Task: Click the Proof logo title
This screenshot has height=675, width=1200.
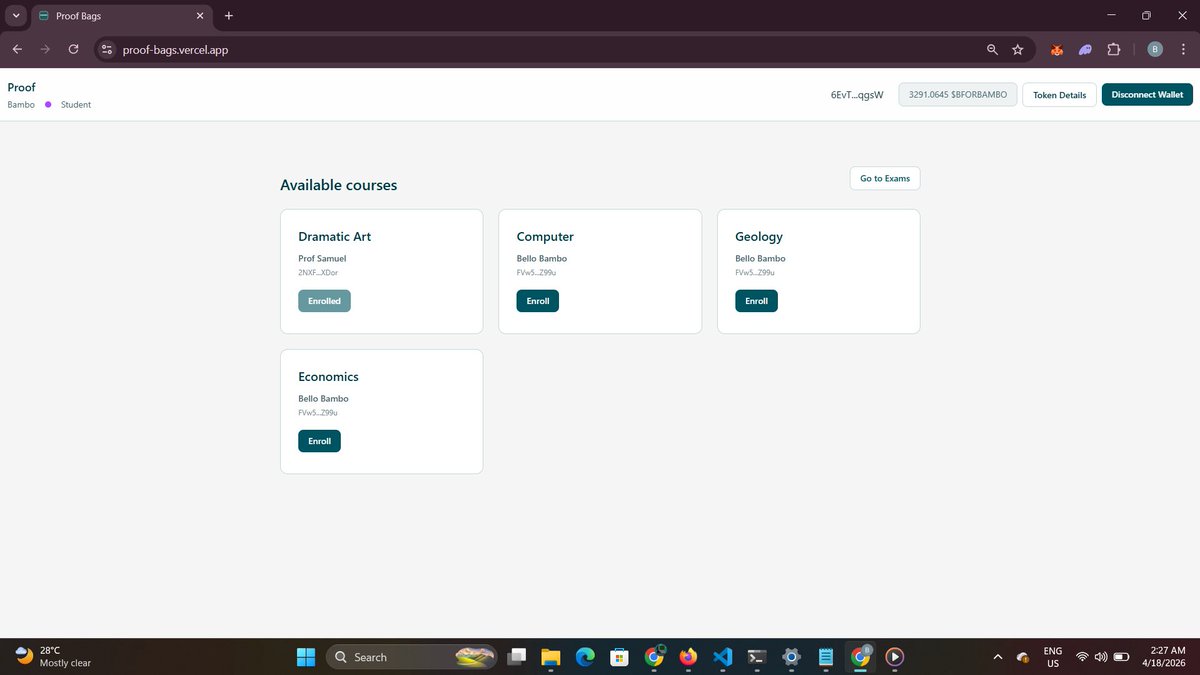Action: pos(21,87)
